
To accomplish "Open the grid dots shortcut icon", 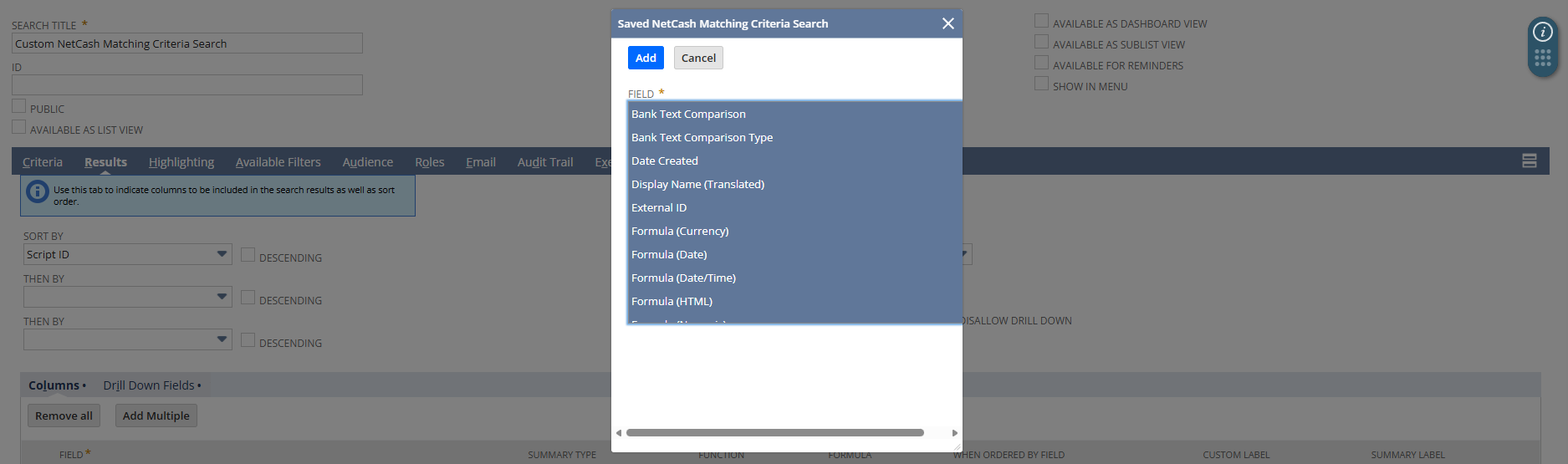I will [x=1542, y=58].
